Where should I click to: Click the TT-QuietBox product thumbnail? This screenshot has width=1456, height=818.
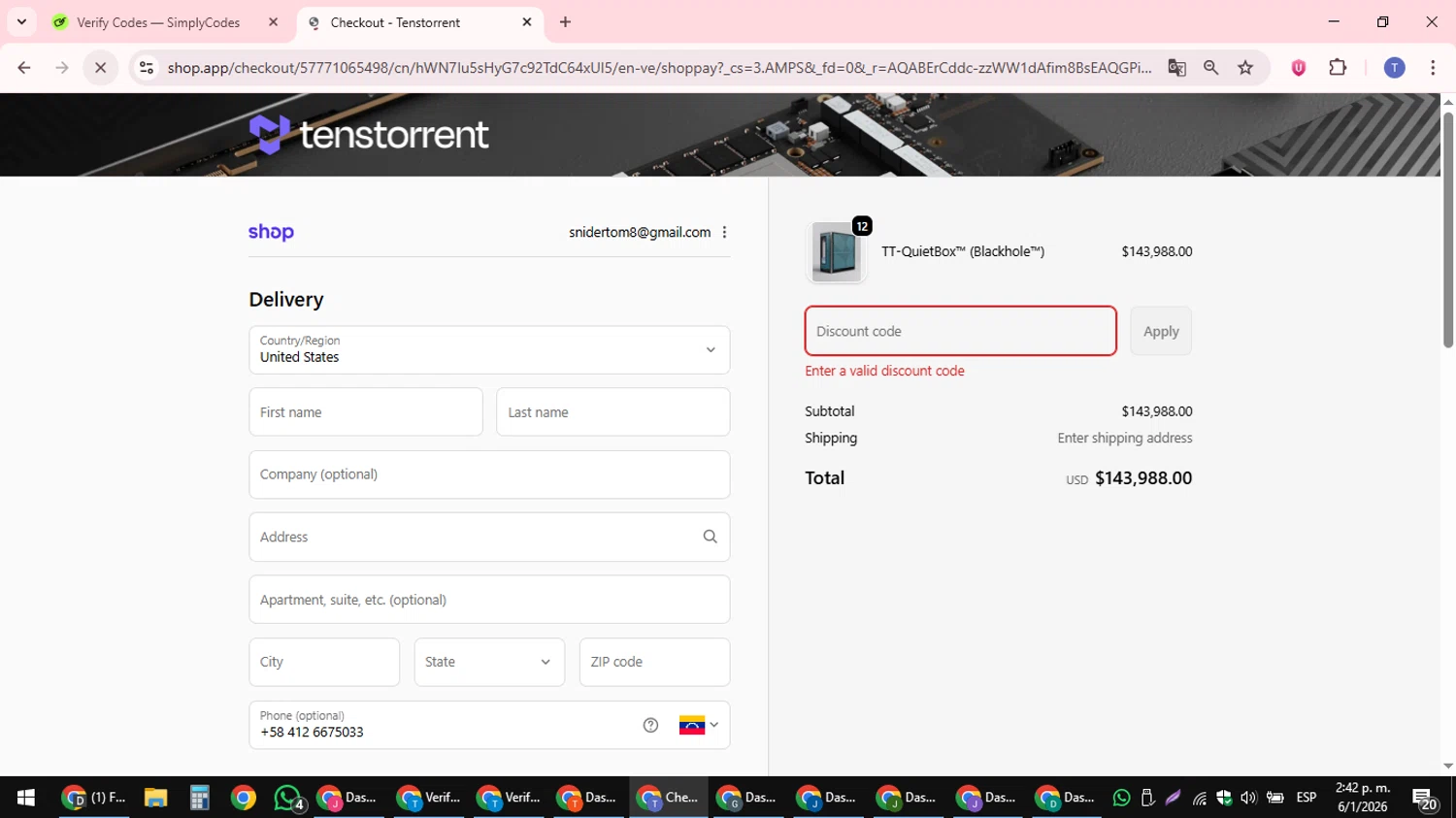836,252
